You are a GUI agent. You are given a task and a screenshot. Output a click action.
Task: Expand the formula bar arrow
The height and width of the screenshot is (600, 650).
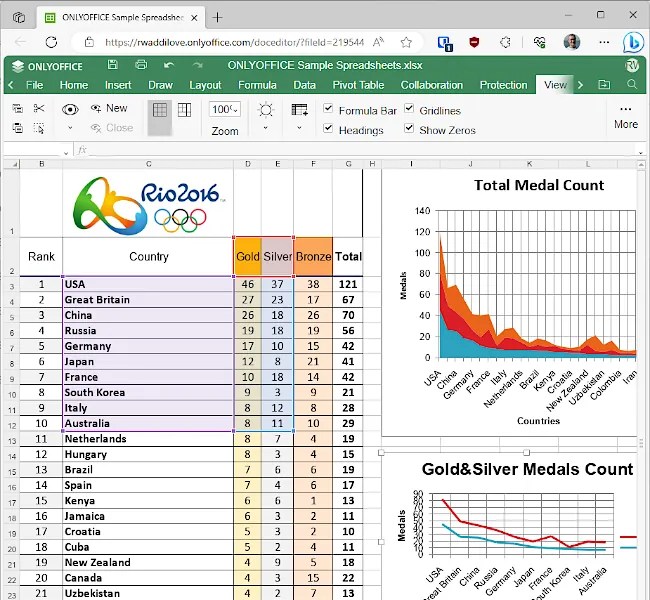pos(640,153)
